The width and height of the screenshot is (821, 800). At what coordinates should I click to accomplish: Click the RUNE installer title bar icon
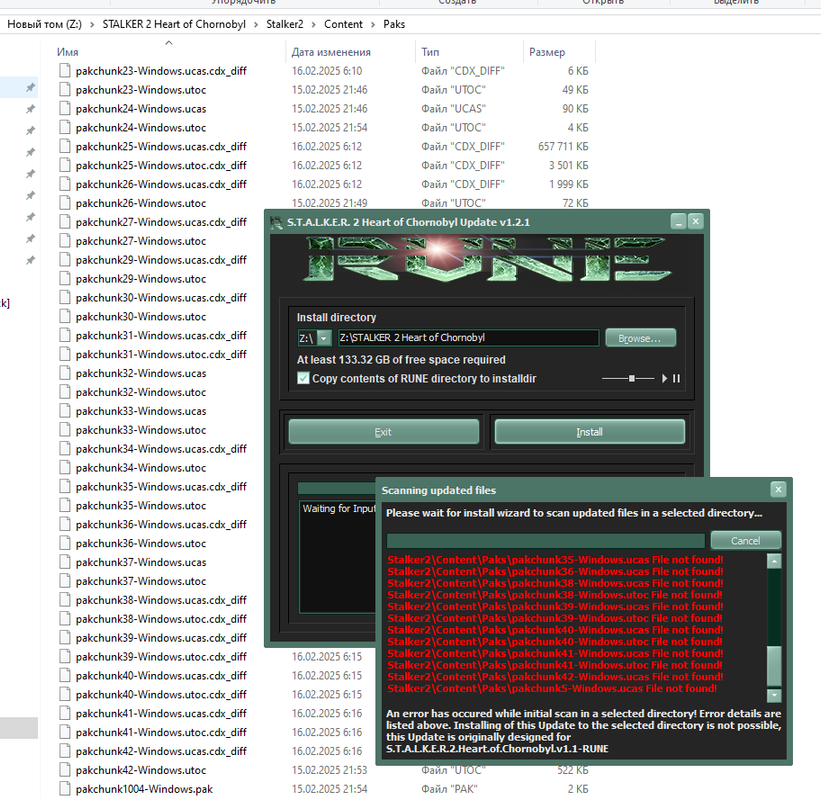[276, 223]
